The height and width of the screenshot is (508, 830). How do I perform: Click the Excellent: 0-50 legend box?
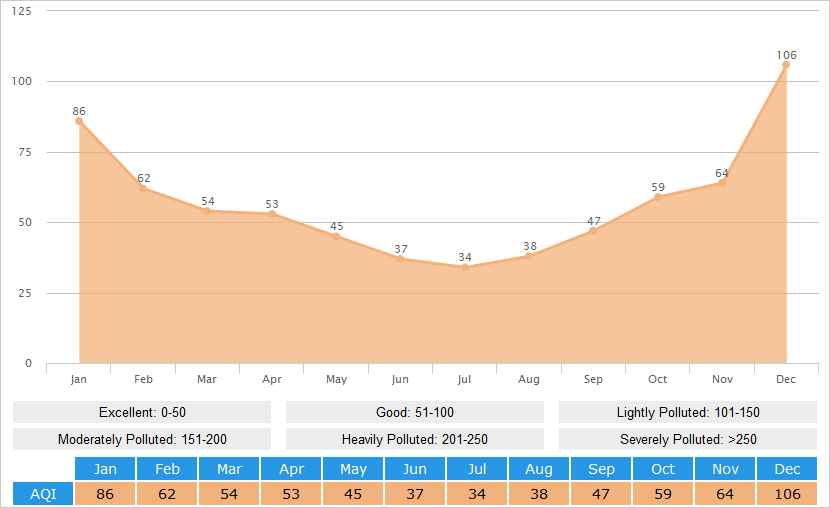142,412
